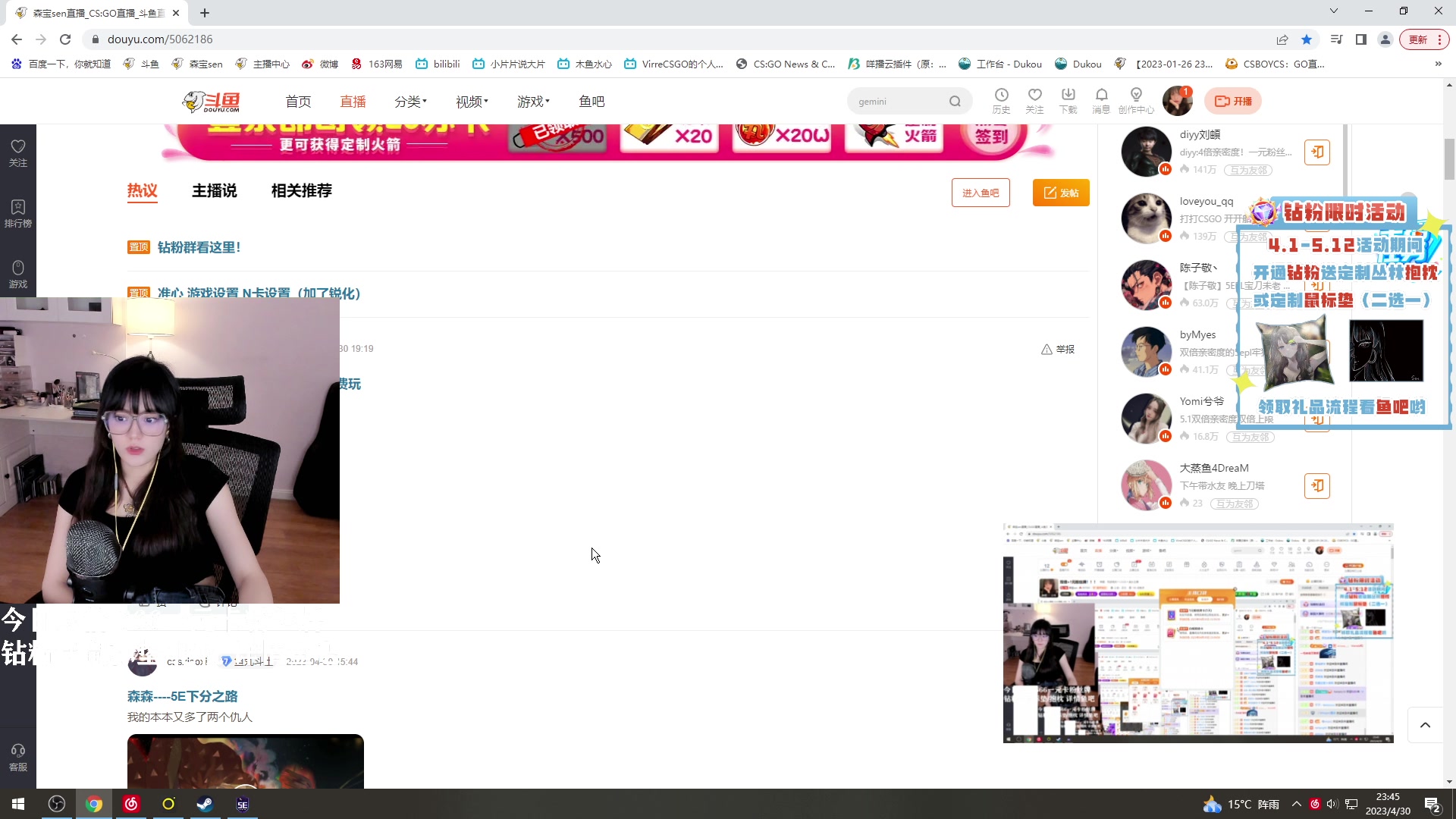Open 客服 support in left sidebar

pyautogui.click(x=18, y=758)
